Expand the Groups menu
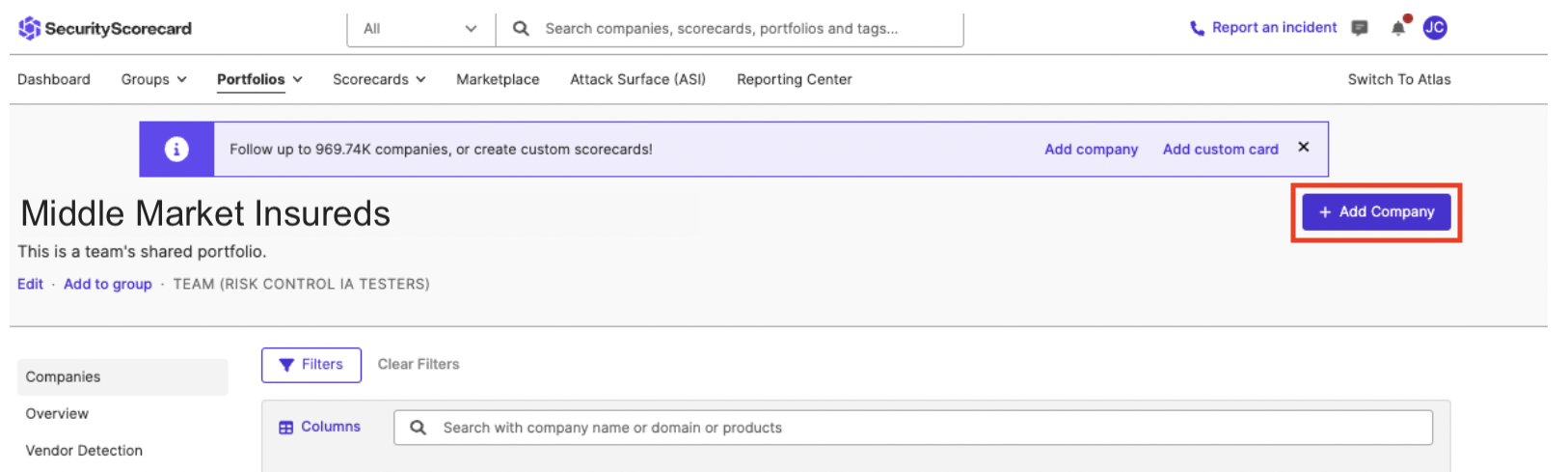This screenshot has height=472, width=1568. (154, 79)
